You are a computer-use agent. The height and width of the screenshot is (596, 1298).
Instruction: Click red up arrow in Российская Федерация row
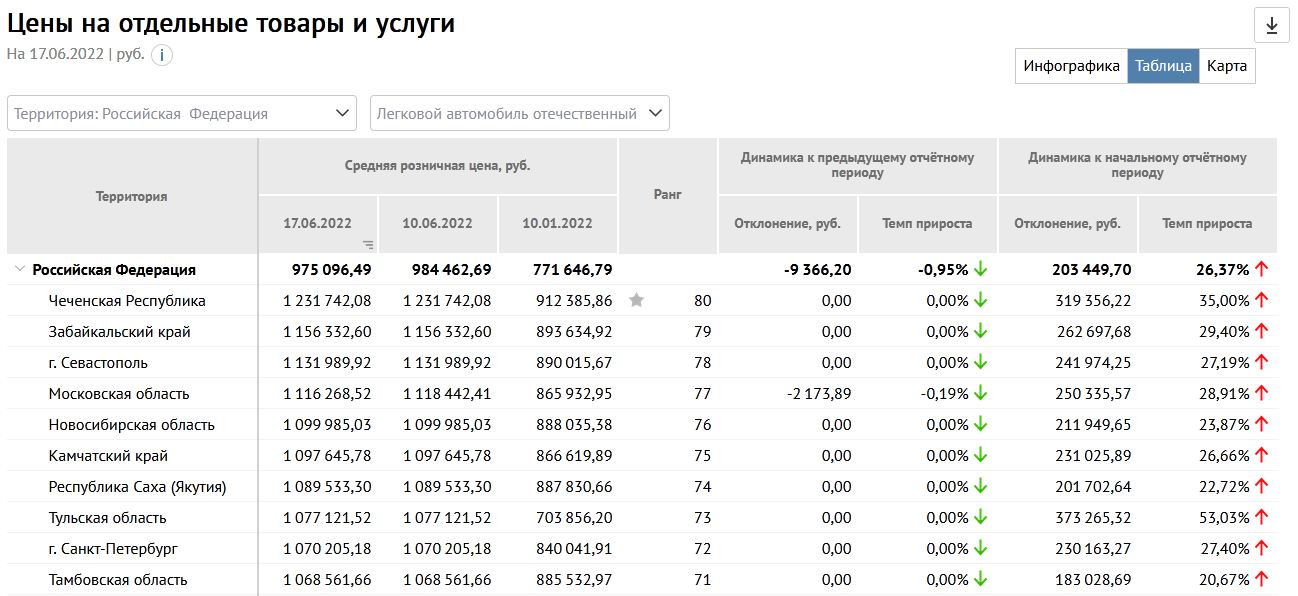(x=1261, y=269)
